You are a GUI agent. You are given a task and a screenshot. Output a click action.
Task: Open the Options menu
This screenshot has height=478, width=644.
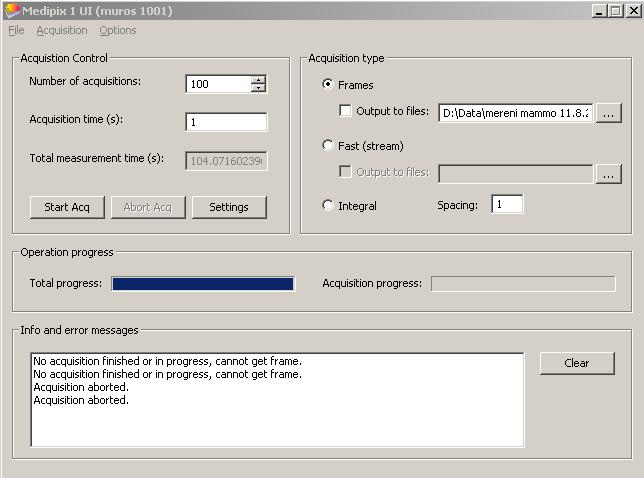117,30
